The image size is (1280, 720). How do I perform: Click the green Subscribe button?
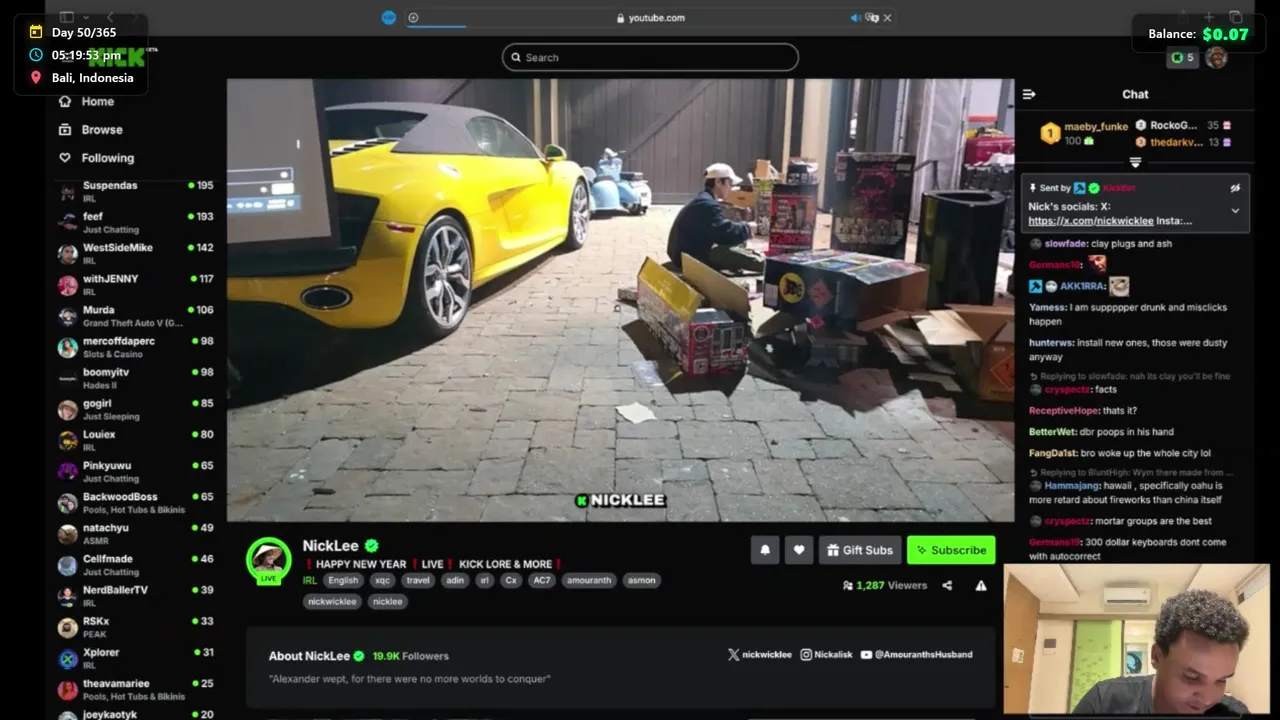951,550
